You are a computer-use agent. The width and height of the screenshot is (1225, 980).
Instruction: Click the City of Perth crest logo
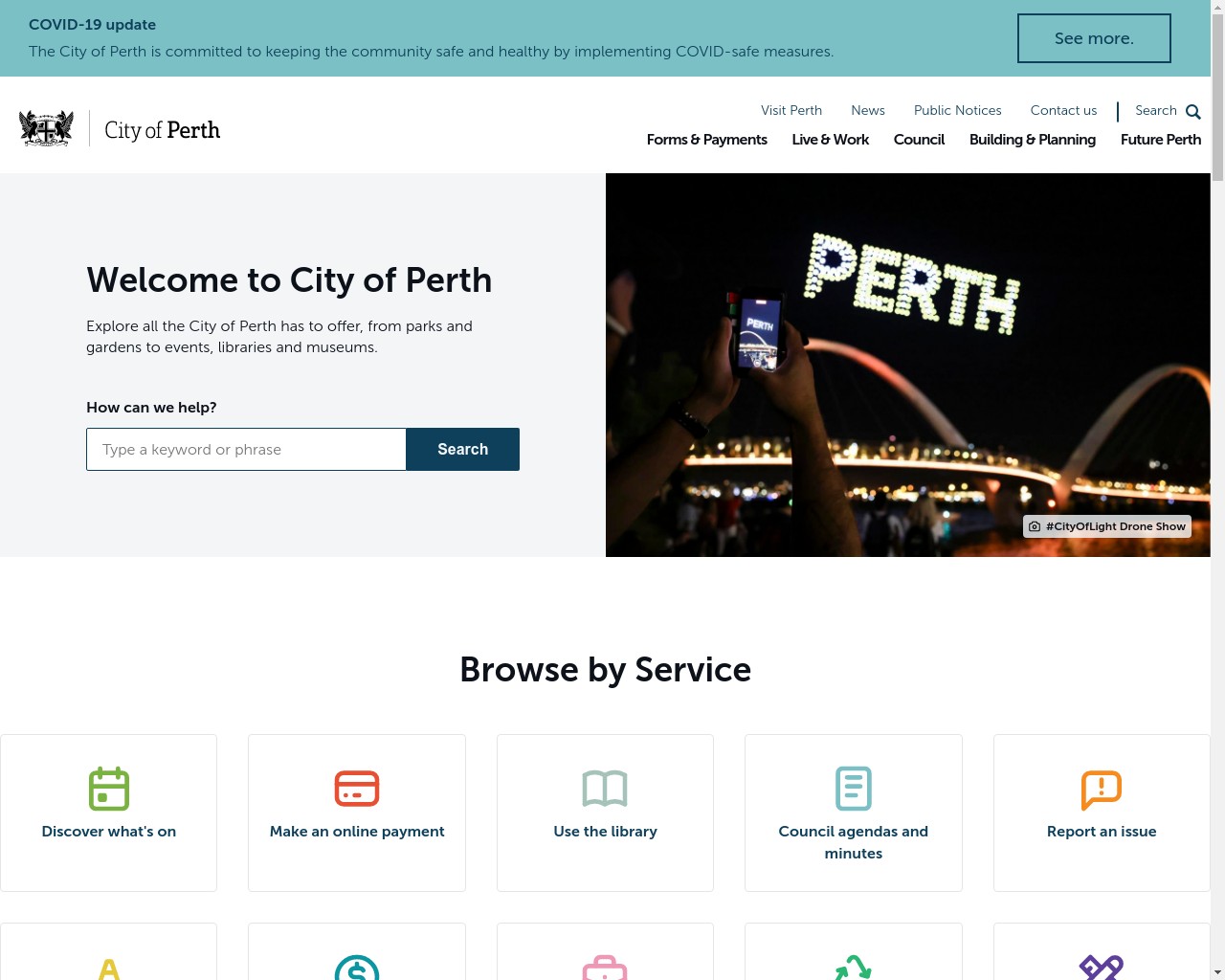[x=46, y=128]
